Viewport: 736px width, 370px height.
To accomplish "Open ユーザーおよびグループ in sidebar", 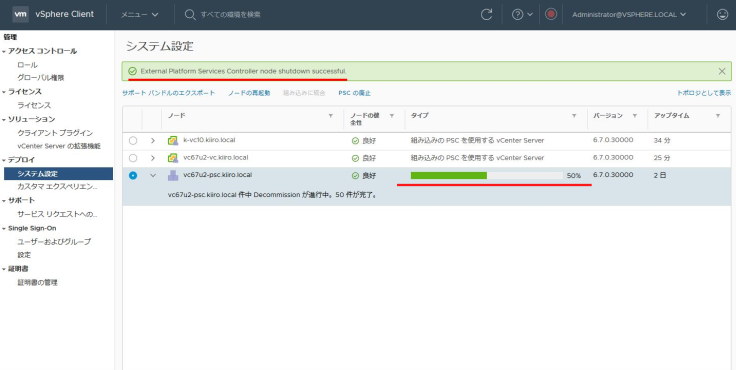I will (x=54, y=241).
